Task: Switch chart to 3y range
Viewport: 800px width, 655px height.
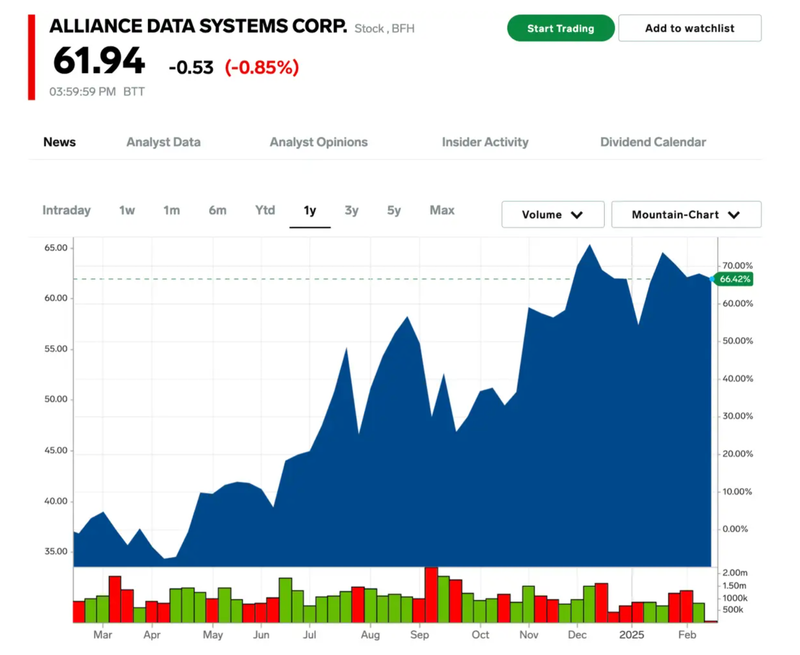Action: 351,210
